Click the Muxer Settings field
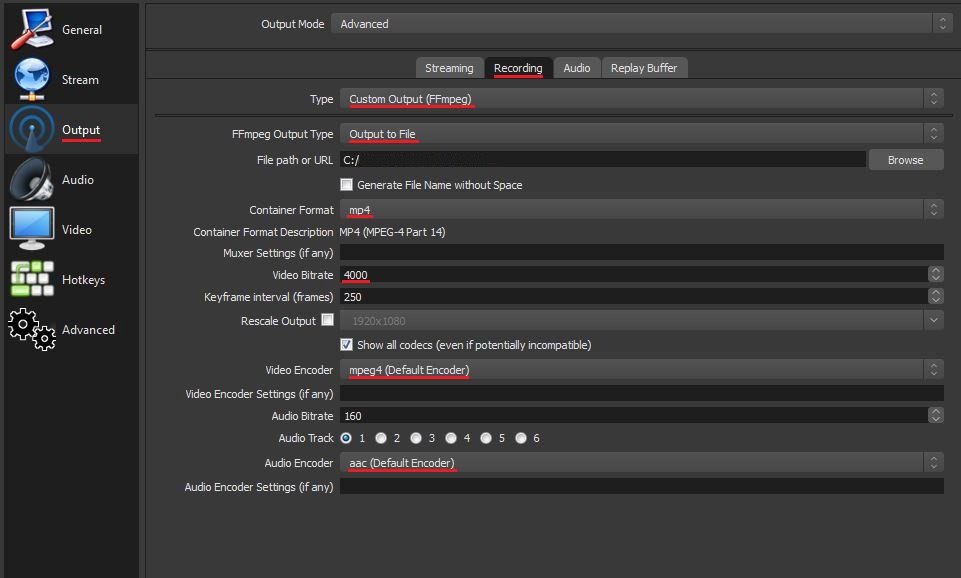Viewport: 961px width, 578px height. point(642,253)
